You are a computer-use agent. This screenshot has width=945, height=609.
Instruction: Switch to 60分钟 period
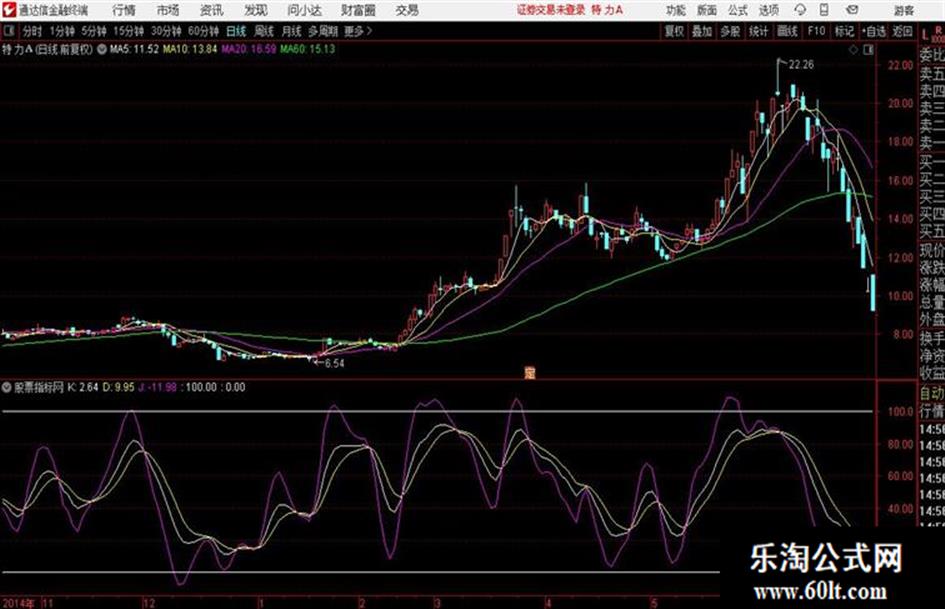click(x=204, y=31)
